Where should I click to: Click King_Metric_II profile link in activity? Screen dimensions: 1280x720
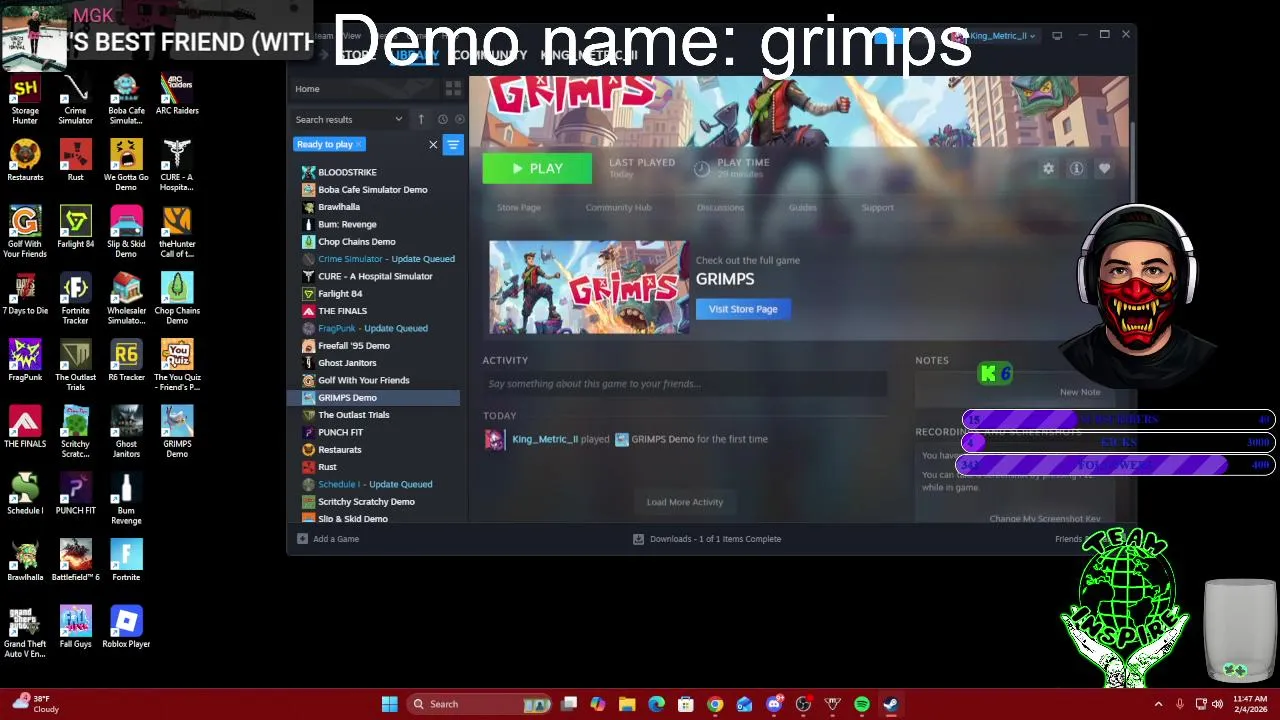pos(545,439)
